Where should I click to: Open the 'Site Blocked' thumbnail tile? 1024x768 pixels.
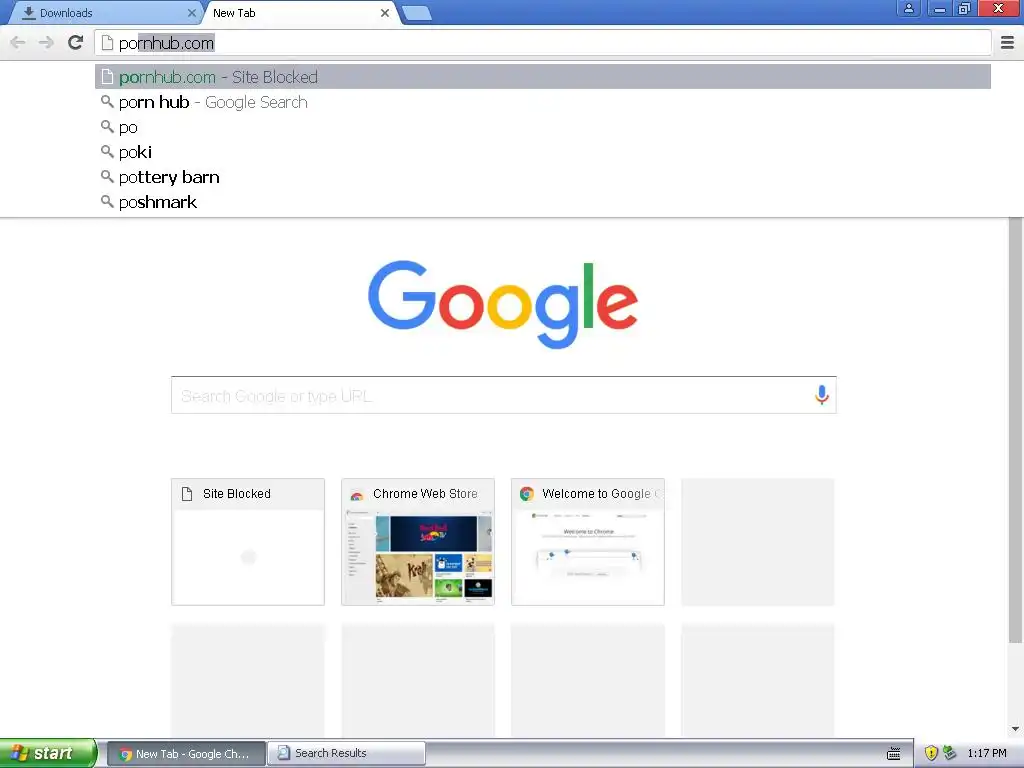(248, 542)
